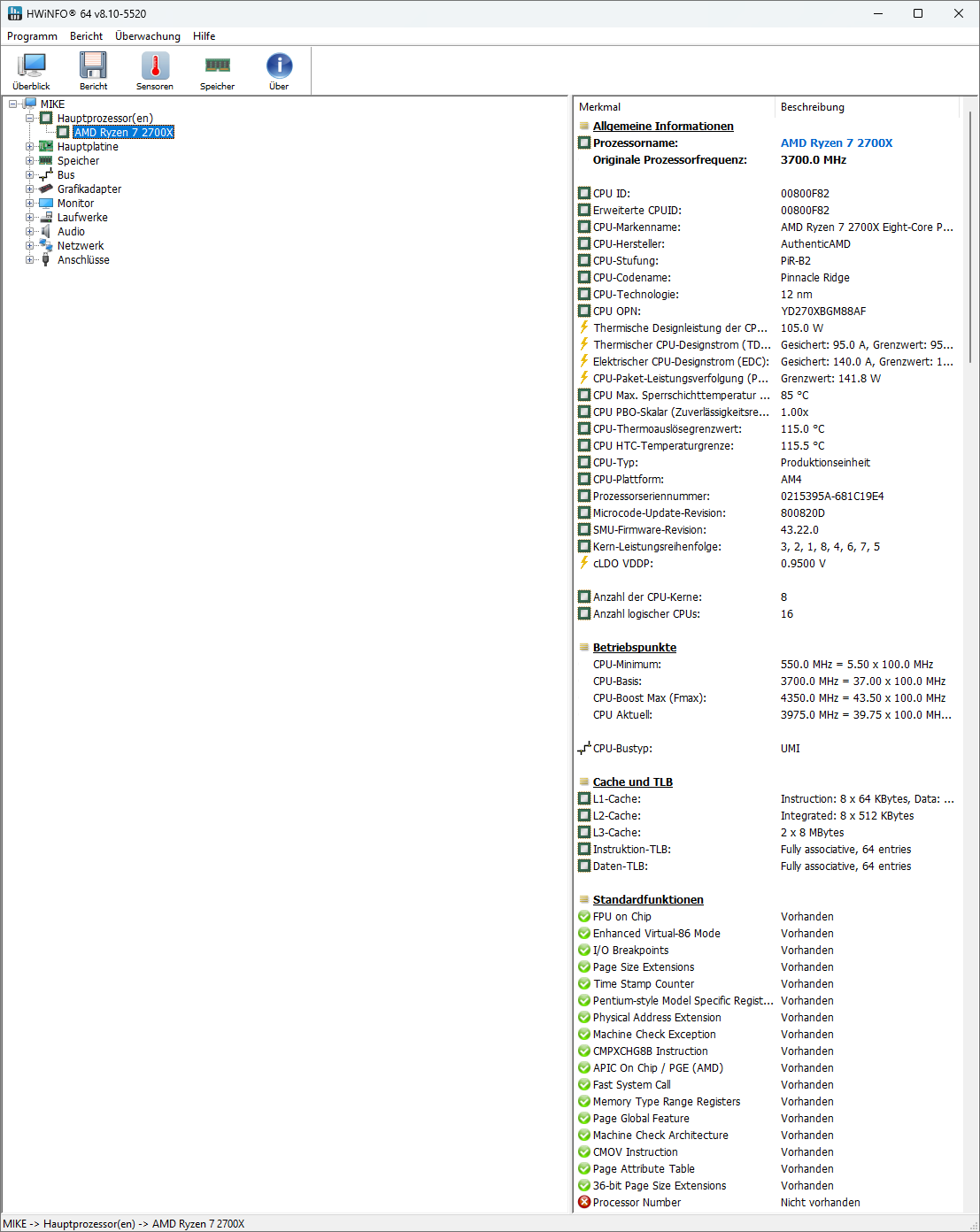
Task: Click the Hauptplatine board icon
Action: [46, 147]
